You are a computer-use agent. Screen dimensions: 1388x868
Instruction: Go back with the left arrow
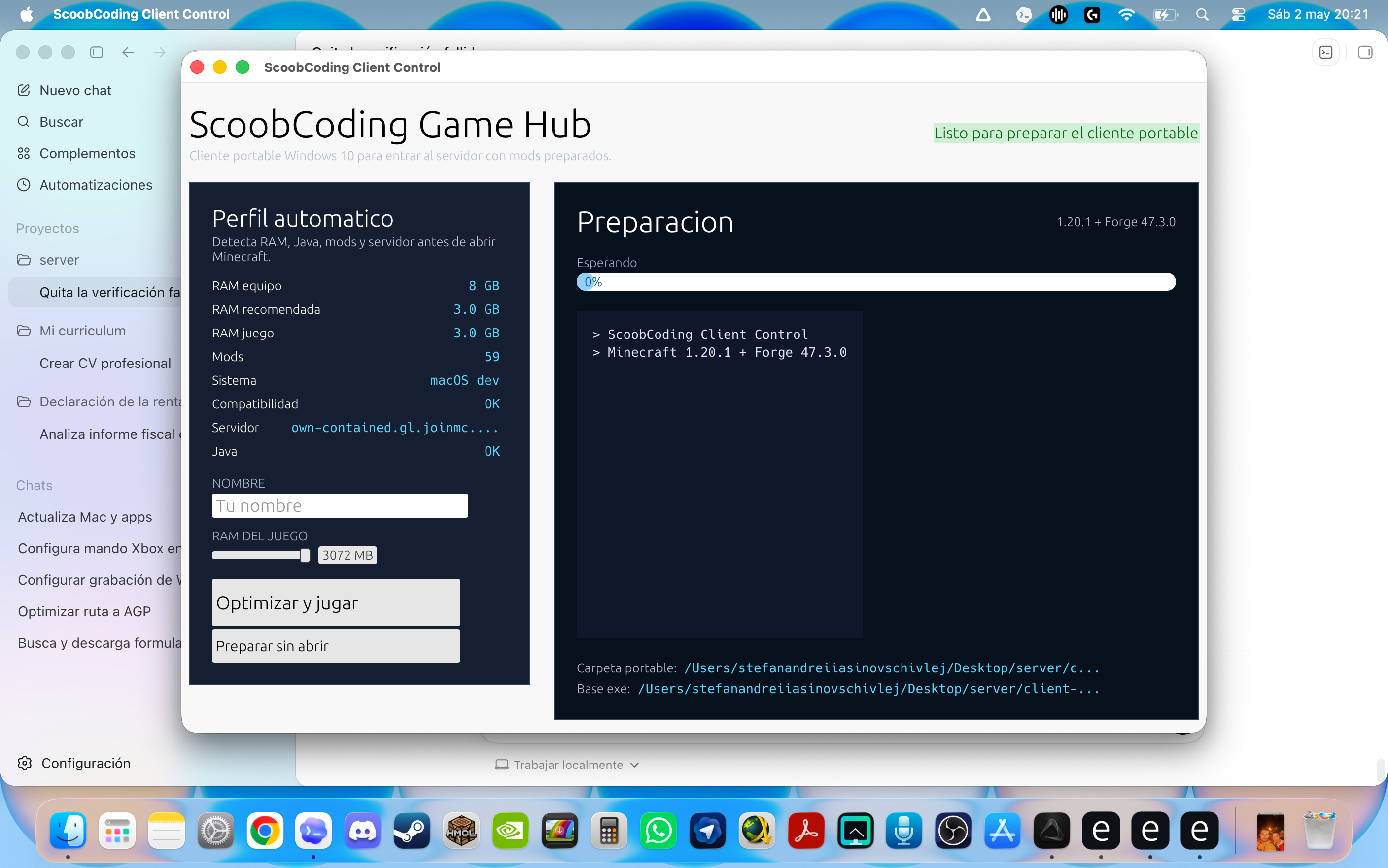coord(128,52)
